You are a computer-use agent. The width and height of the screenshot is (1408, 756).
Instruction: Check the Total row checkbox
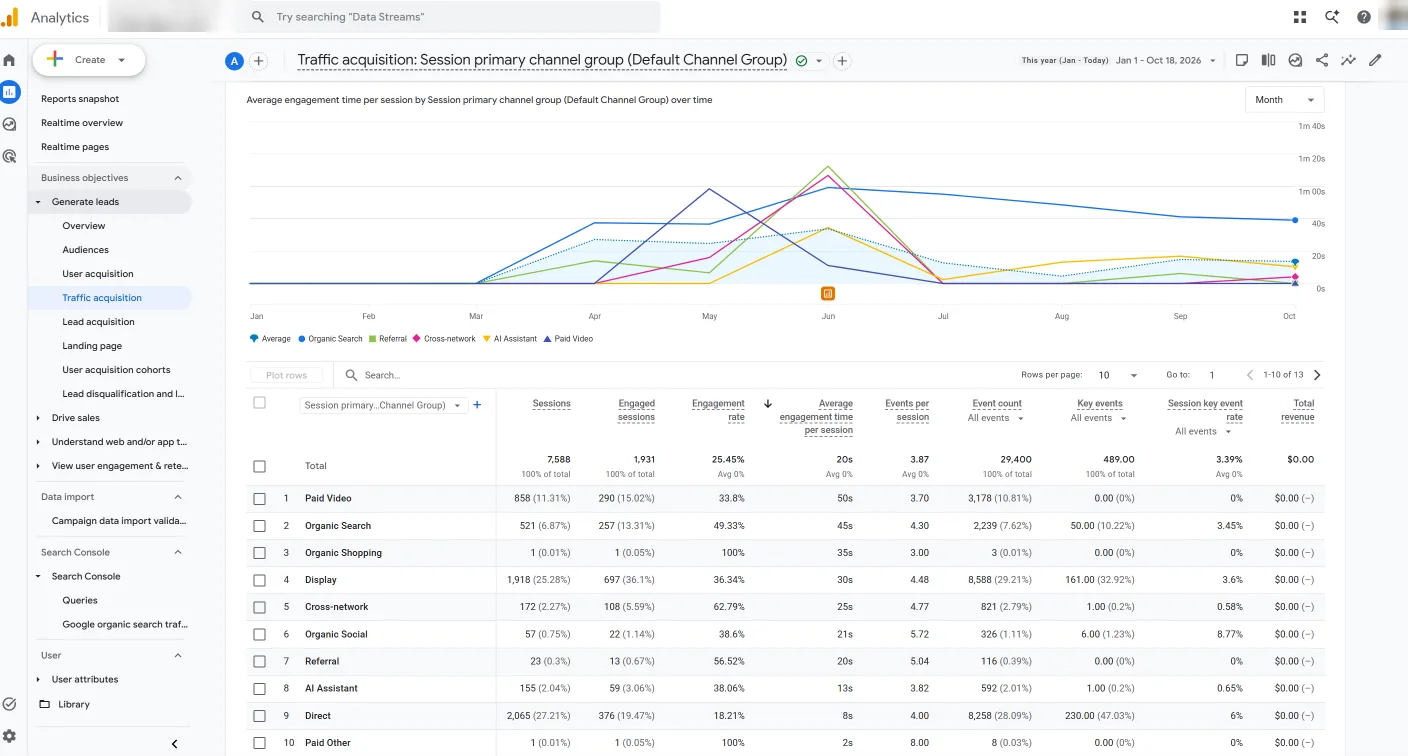pyautogui.click(x=260, y=466)
